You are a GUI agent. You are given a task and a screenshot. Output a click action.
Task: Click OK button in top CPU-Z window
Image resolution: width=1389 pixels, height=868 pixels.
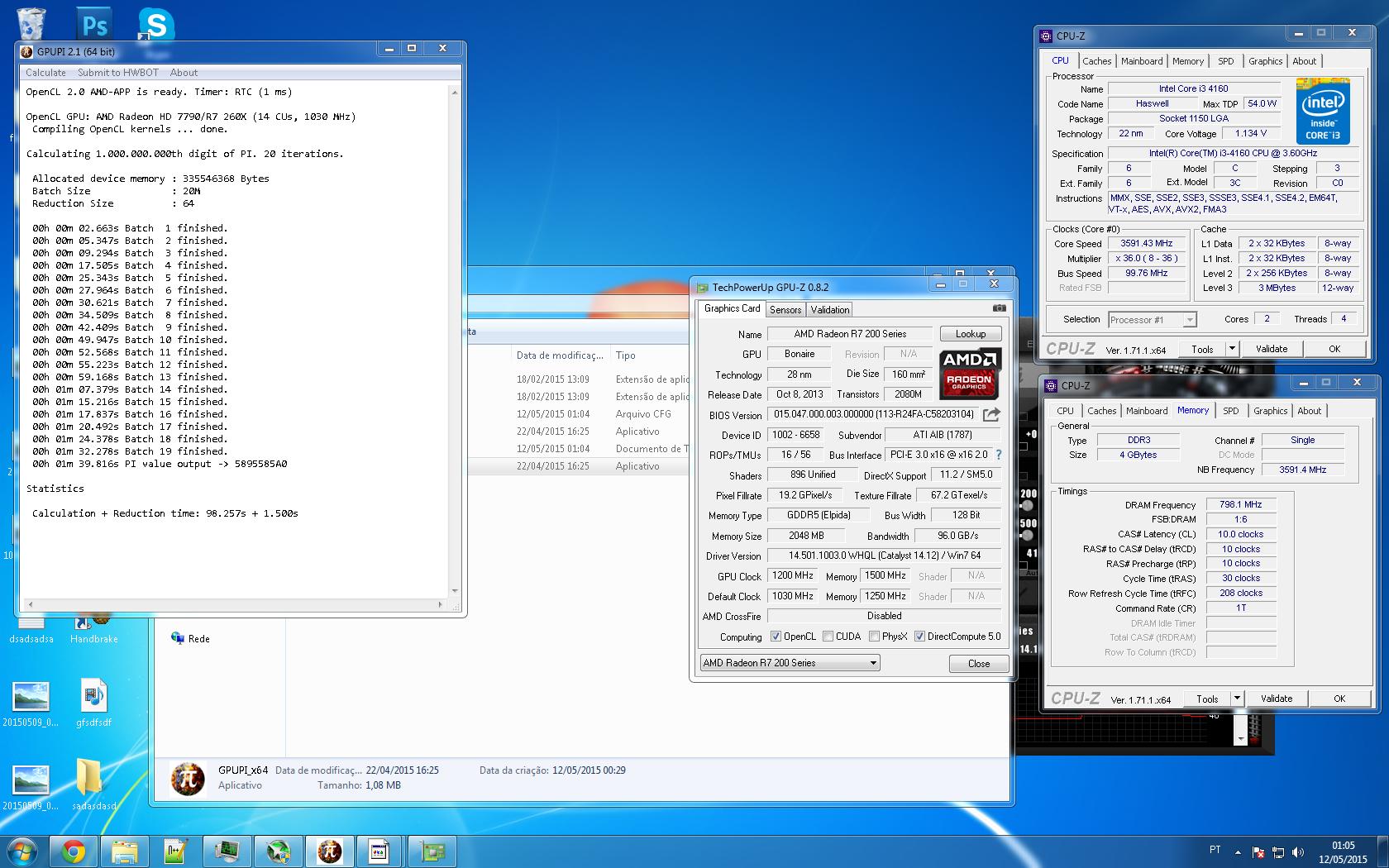(1334, 349)
